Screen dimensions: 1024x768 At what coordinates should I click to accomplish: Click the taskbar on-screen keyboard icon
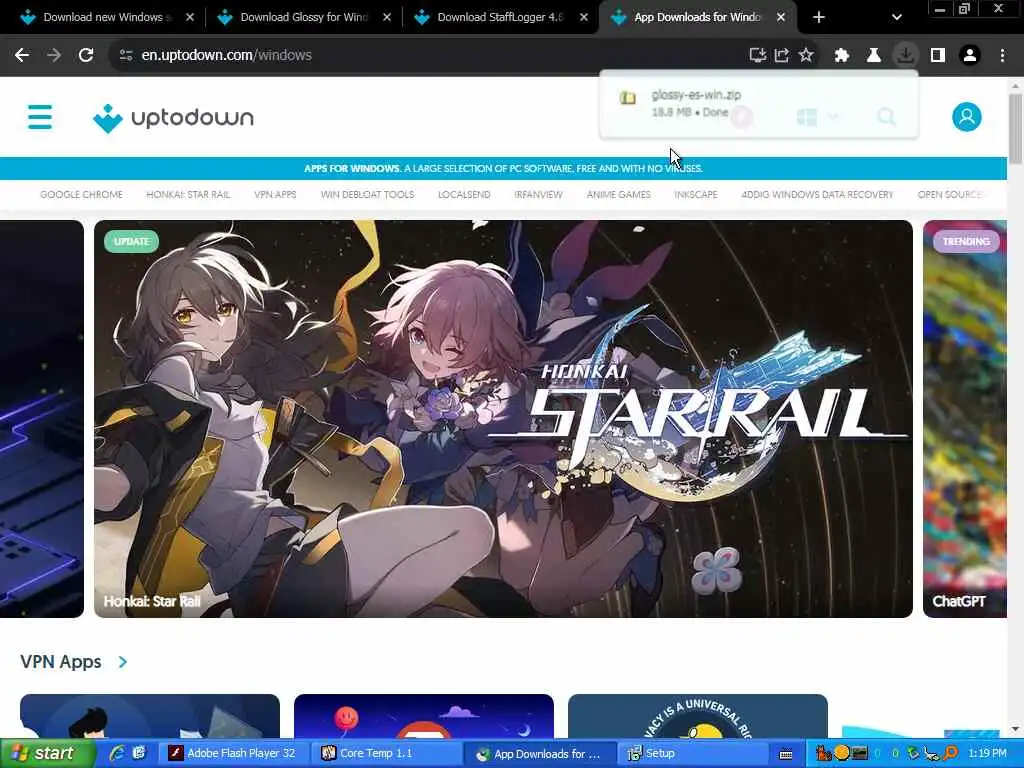point(786,754)
